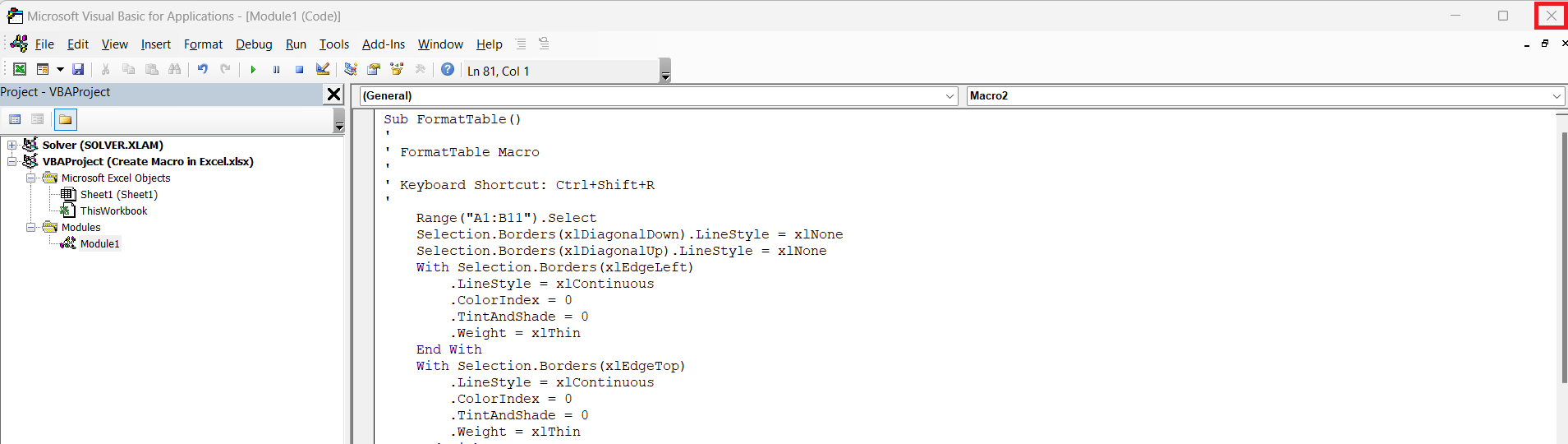The width and height of the screenshot is (1568, 444).
Task: Open the Insert object dropdown arrow
Action: coord(60,70)
